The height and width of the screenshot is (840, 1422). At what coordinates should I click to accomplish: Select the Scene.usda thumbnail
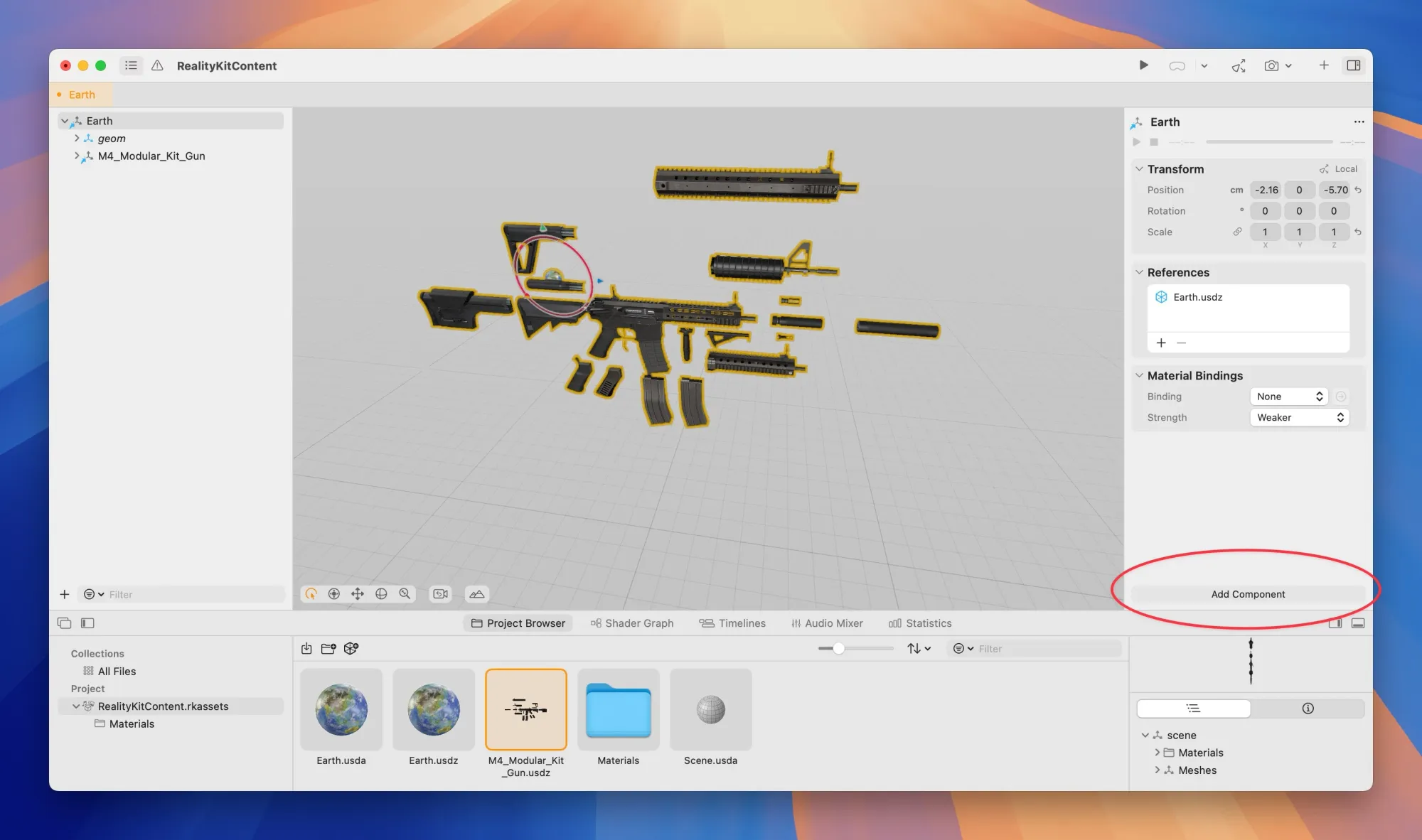(x=710, y=709)
